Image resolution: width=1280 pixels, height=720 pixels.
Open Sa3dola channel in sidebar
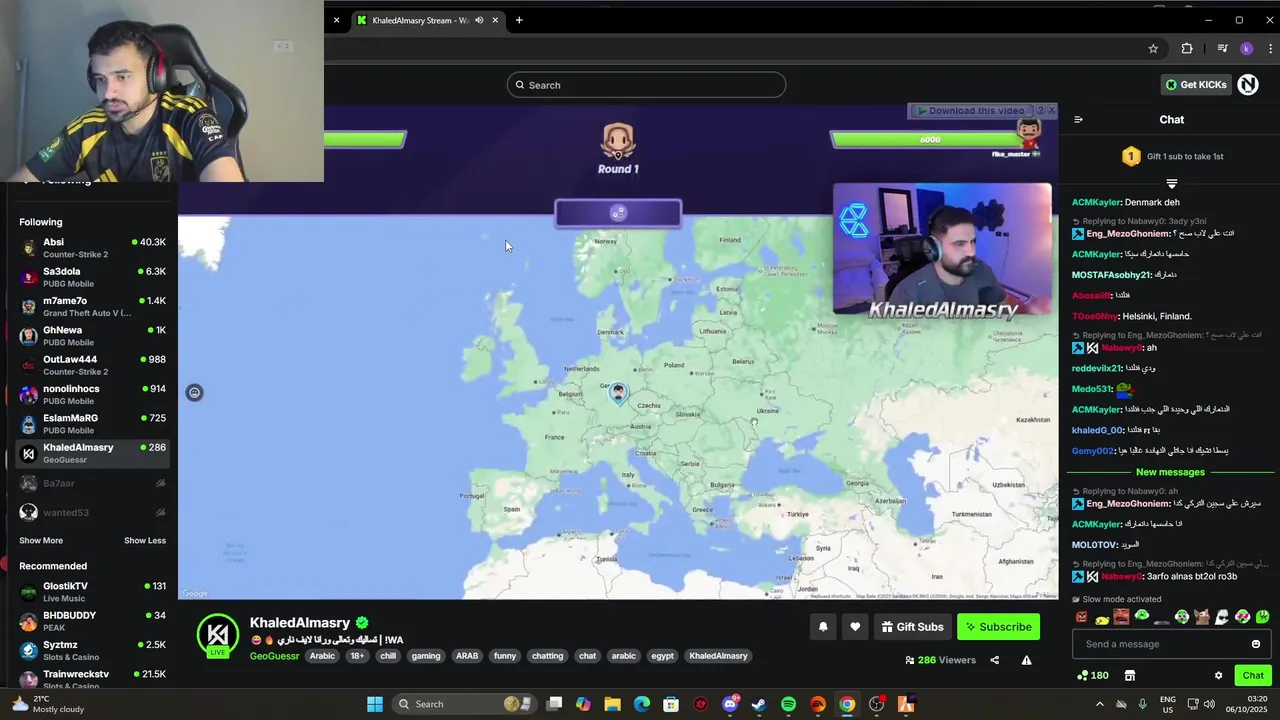92,277
